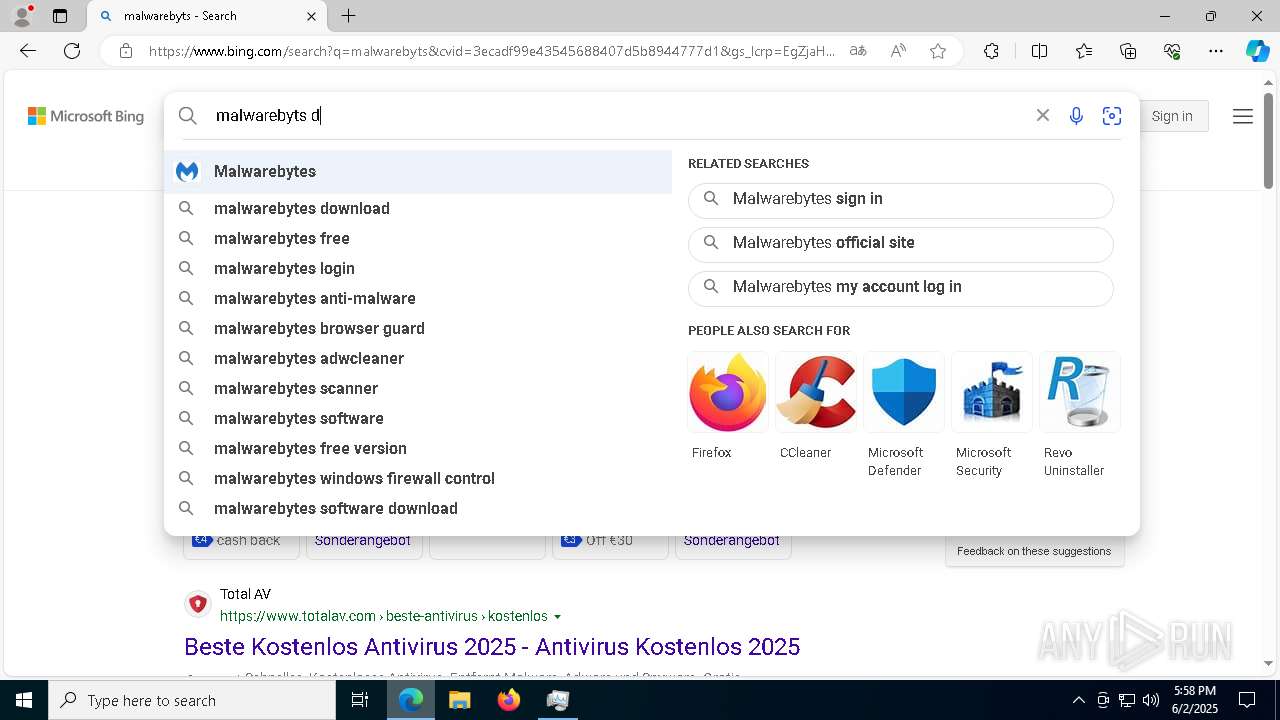Add page to favorites star
The image size is (1280, 720).
(938, 51)
